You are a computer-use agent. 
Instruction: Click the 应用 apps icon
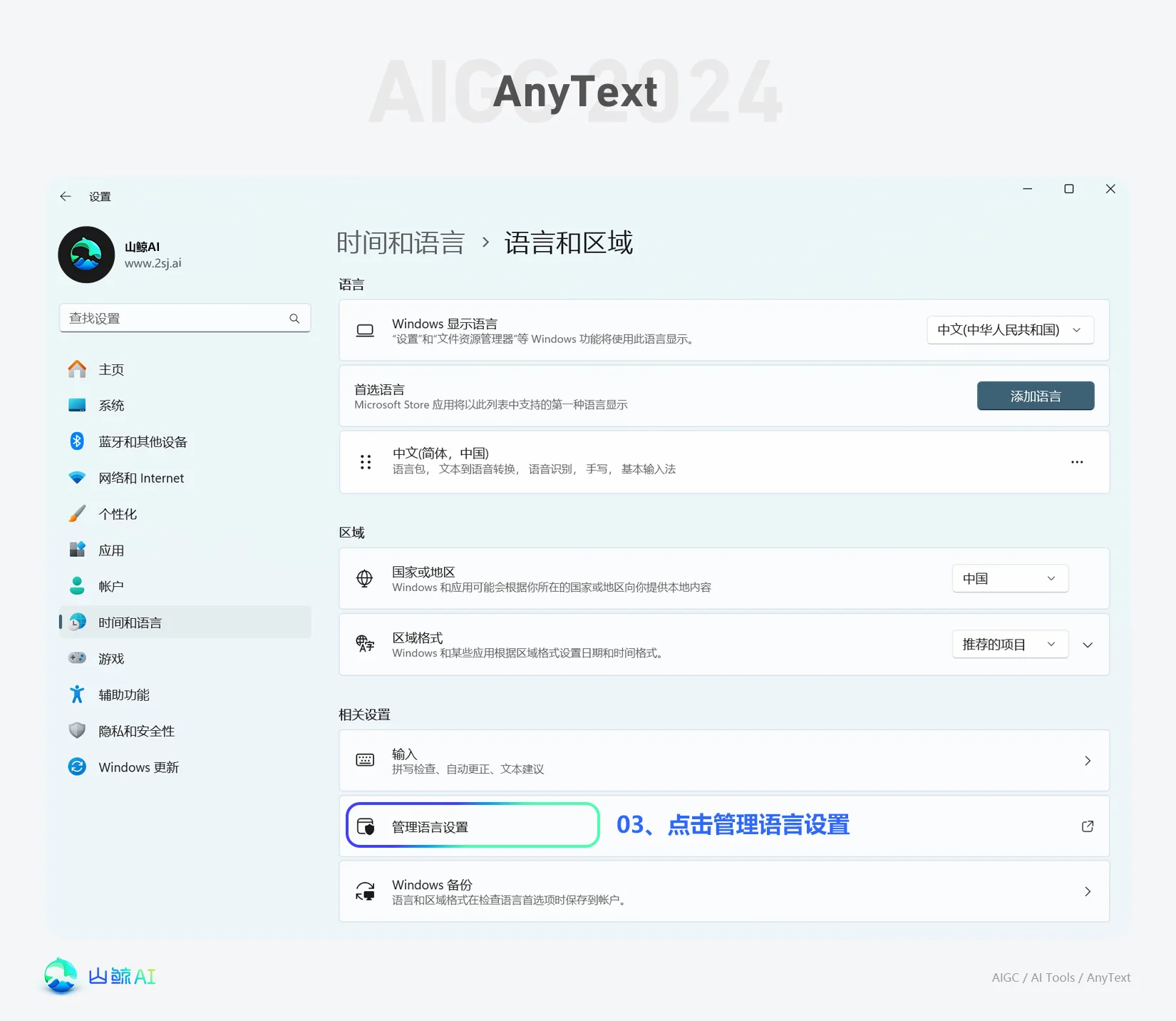77,550
